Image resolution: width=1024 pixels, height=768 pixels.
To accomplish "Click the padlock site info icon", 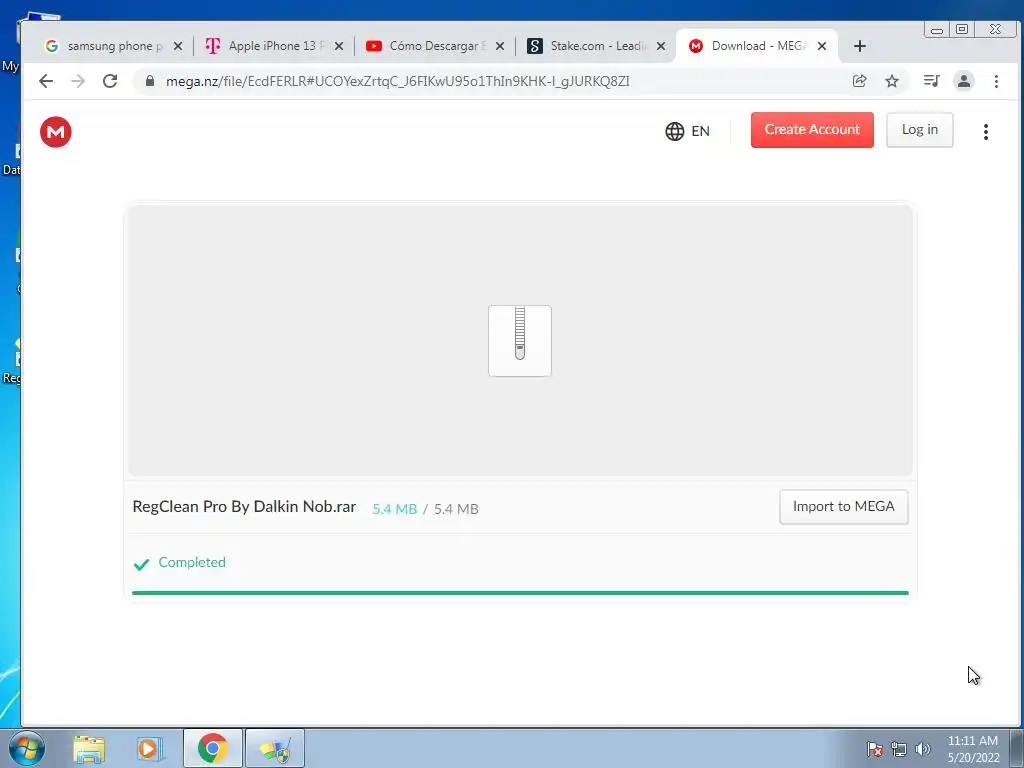I will point(150,81).
